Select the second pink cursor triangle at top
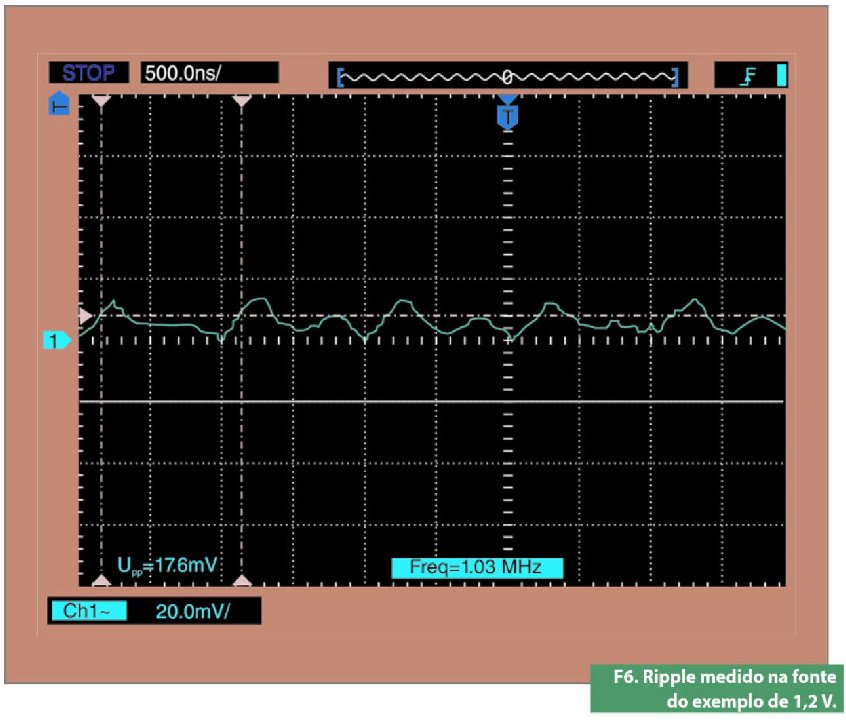 241,101
